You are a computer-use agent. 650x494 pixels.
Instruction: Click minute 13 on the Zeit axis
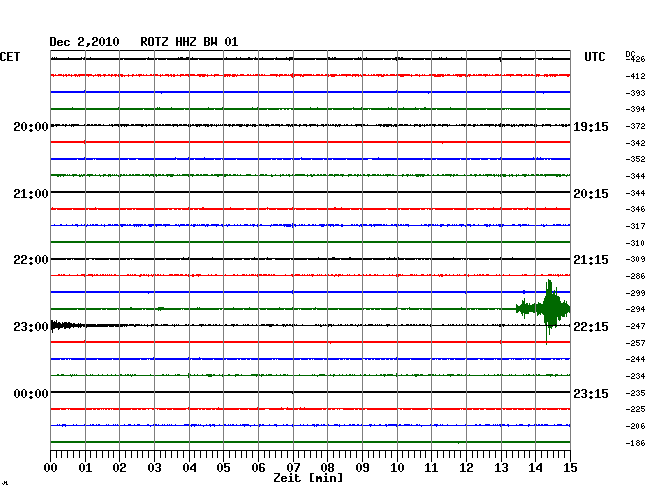pos(501,468)
